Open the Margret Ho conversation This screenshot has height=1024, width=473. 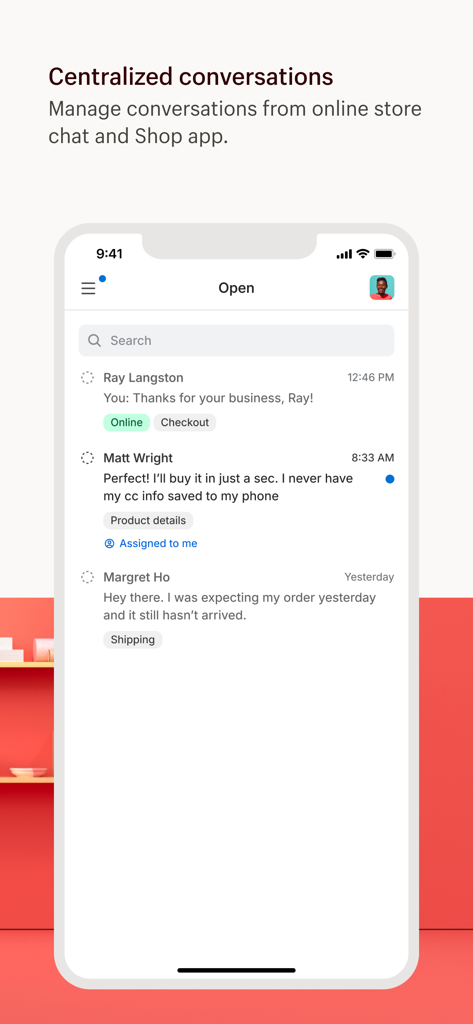236,609
